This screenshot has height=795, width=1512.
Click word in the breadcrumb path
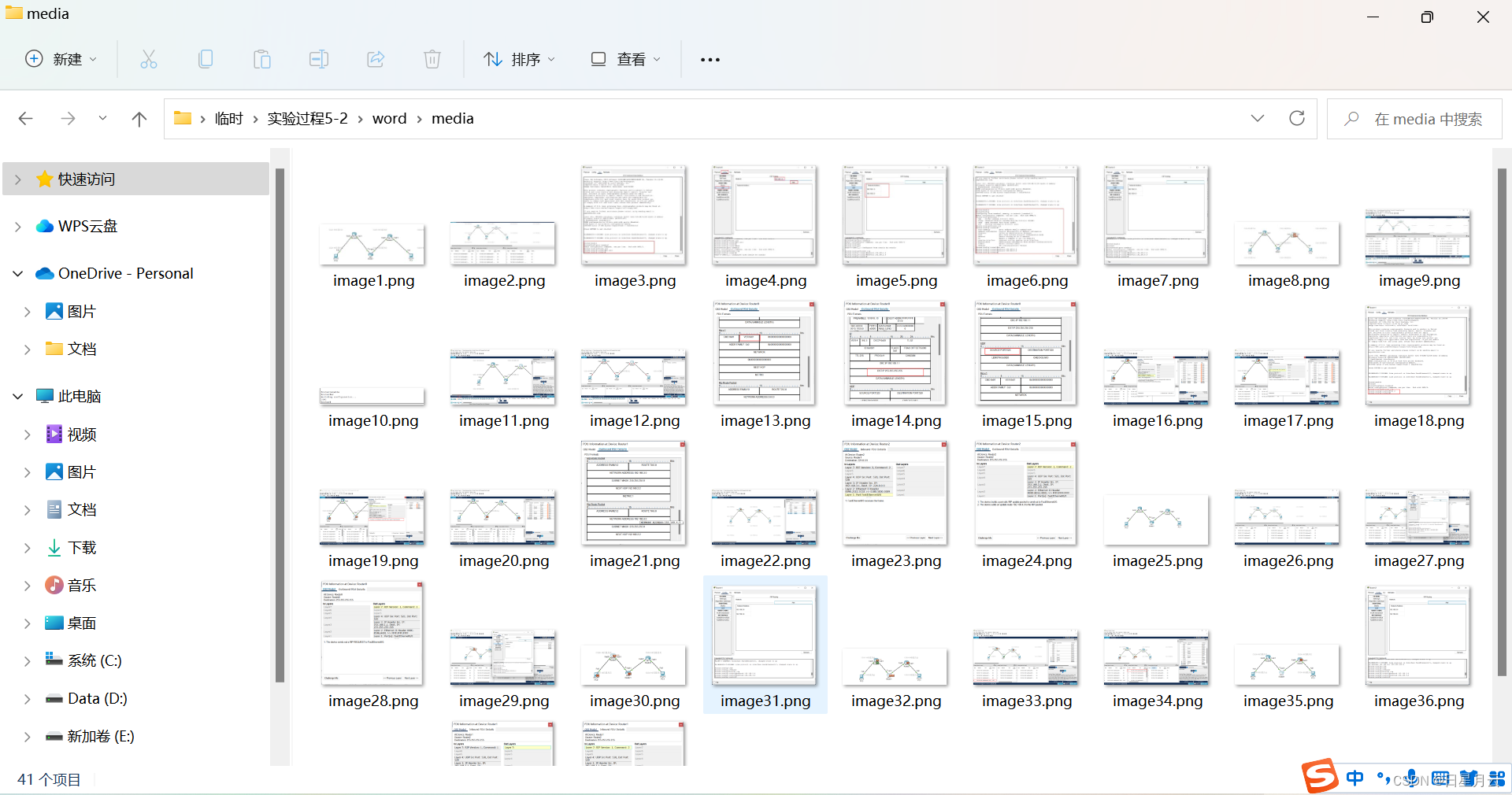coord(390,119)
